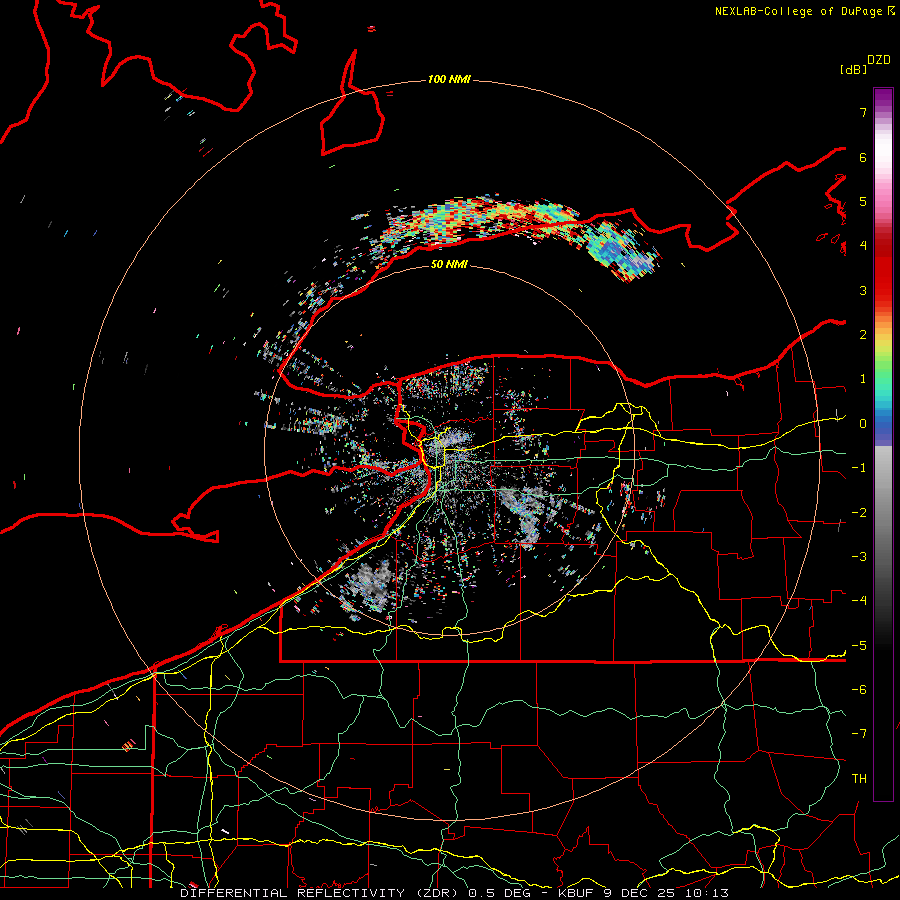Click the 1 value on the color scale
The height and width of the screenshot is (900, 900).
click(x=863, y=379)
